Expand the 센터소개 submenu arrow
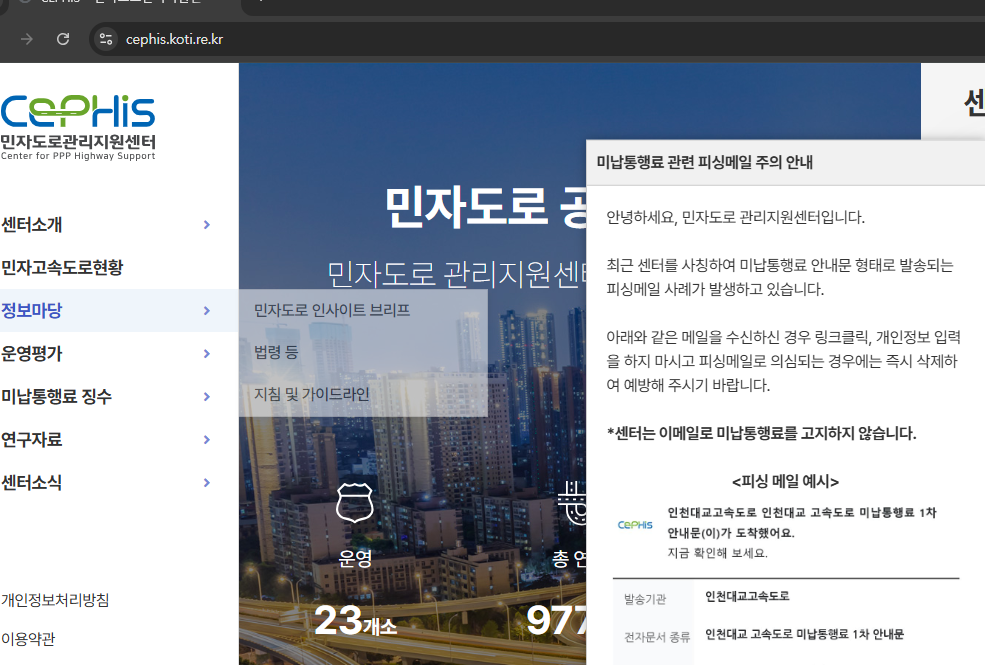This screenshot has height=665, width=985. click(x=207, y=226)
